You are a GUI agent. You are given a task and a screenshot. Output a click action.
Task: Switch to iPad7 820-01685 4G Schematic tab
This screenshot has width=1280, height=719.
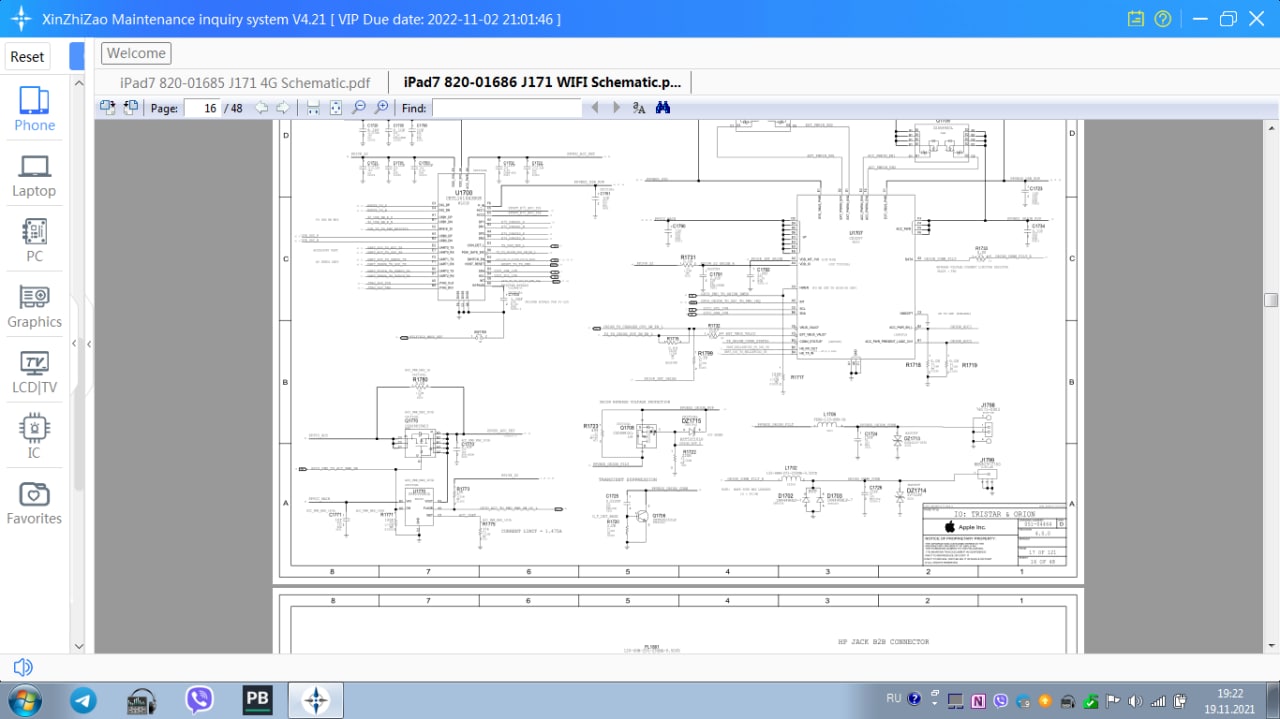[x=245, y=83]
